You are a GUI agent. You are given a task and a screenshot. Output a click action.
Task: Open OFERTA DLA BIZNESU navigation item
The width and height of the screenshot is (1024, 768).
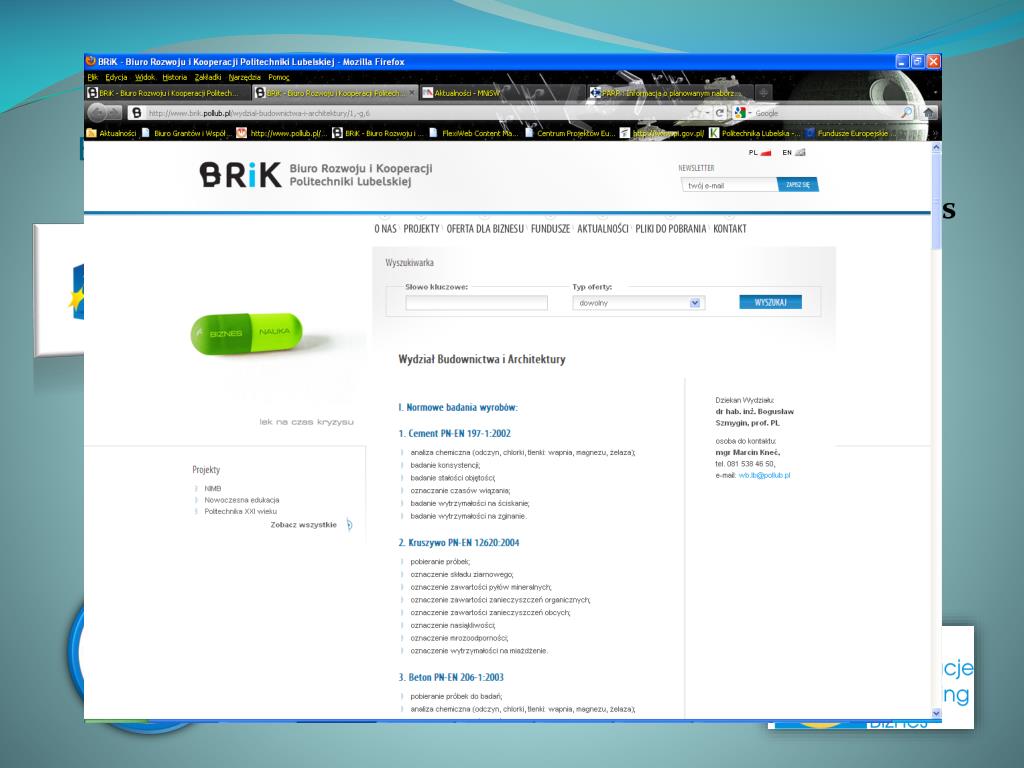(x=485, y=229)
